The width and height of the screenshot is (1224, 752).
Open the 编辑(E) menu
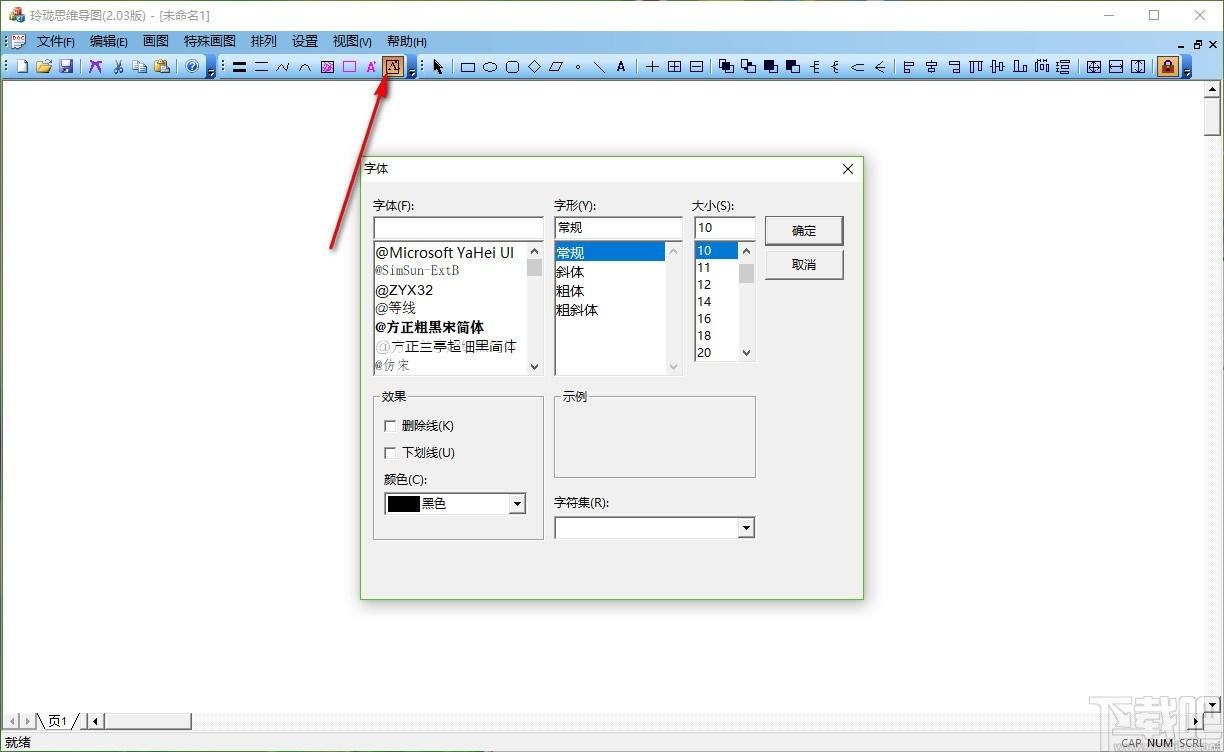tap(109, 41)
